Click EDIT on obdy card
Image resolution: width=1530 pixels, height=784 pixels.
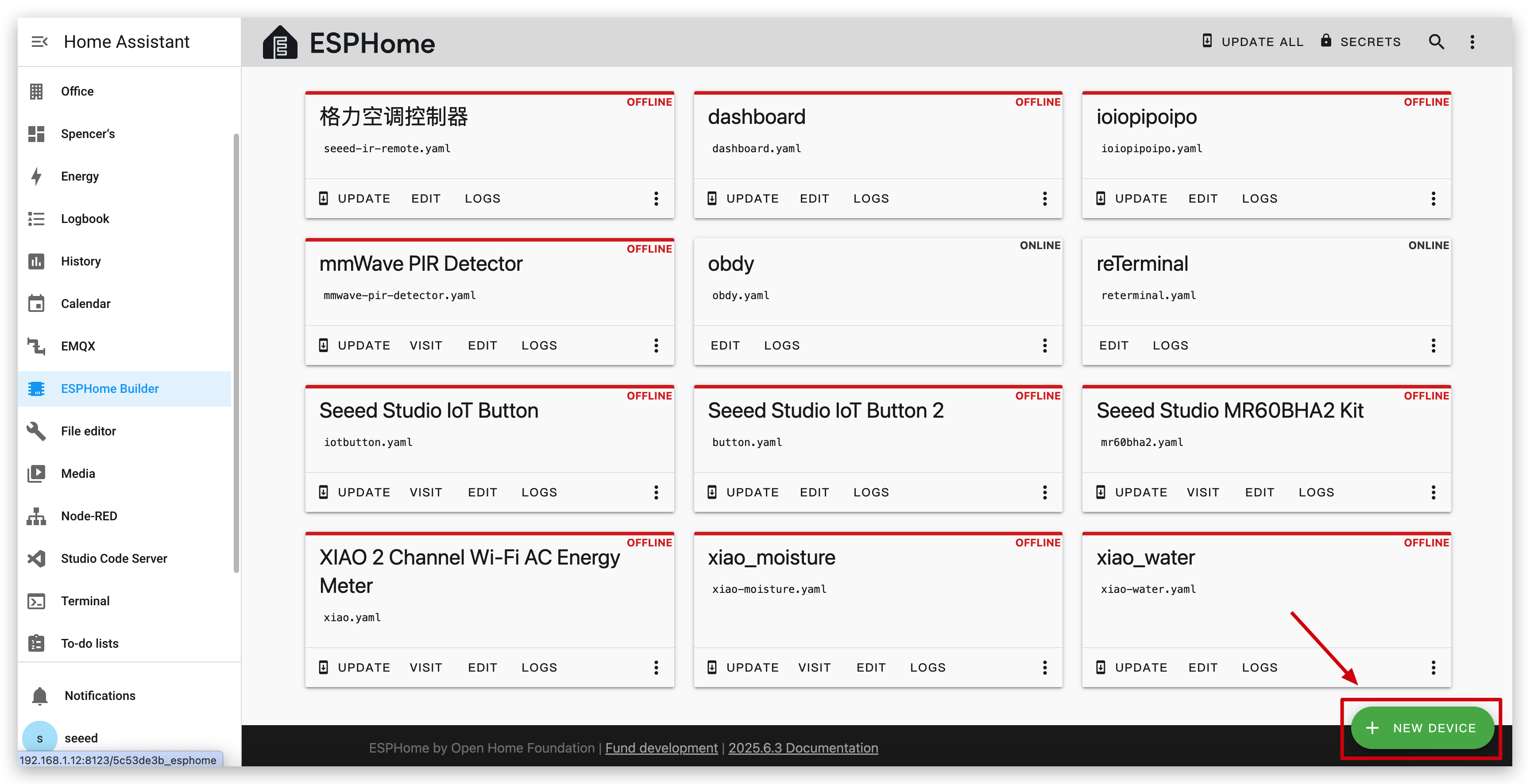point(725,346)
